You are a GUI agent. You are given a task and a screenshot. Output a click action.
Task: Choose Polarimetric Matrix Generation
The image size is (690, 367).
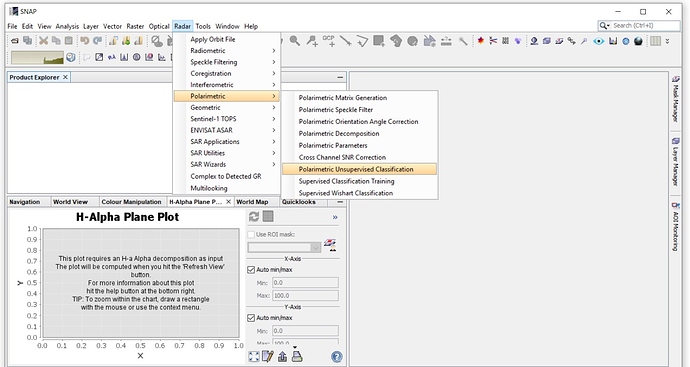click(x=360, y=98)
